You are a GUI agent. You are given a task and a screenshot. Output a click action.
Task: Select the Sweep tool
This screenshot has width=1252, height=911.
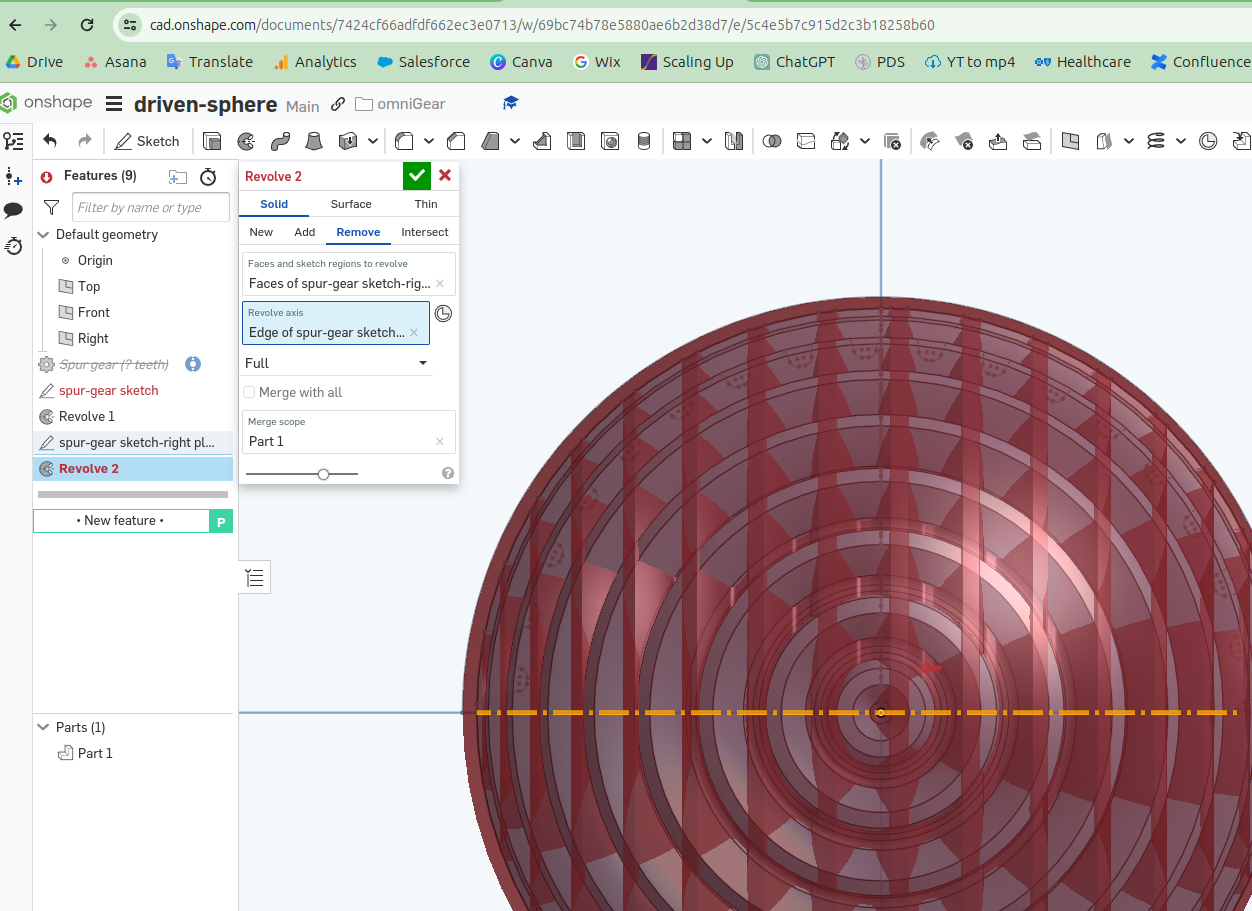coord(280,141)
